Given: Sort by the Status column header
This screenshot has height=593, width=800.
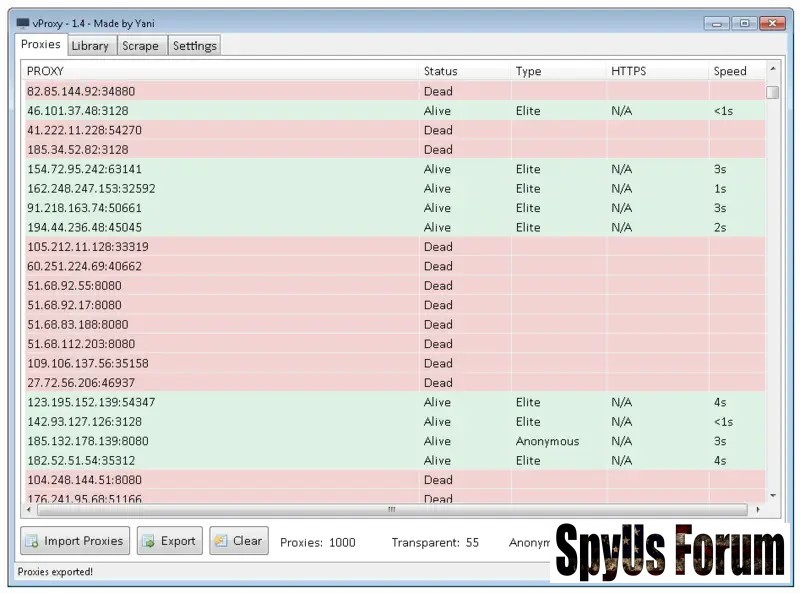Looking at the screenshot, I should pos(440,71).
